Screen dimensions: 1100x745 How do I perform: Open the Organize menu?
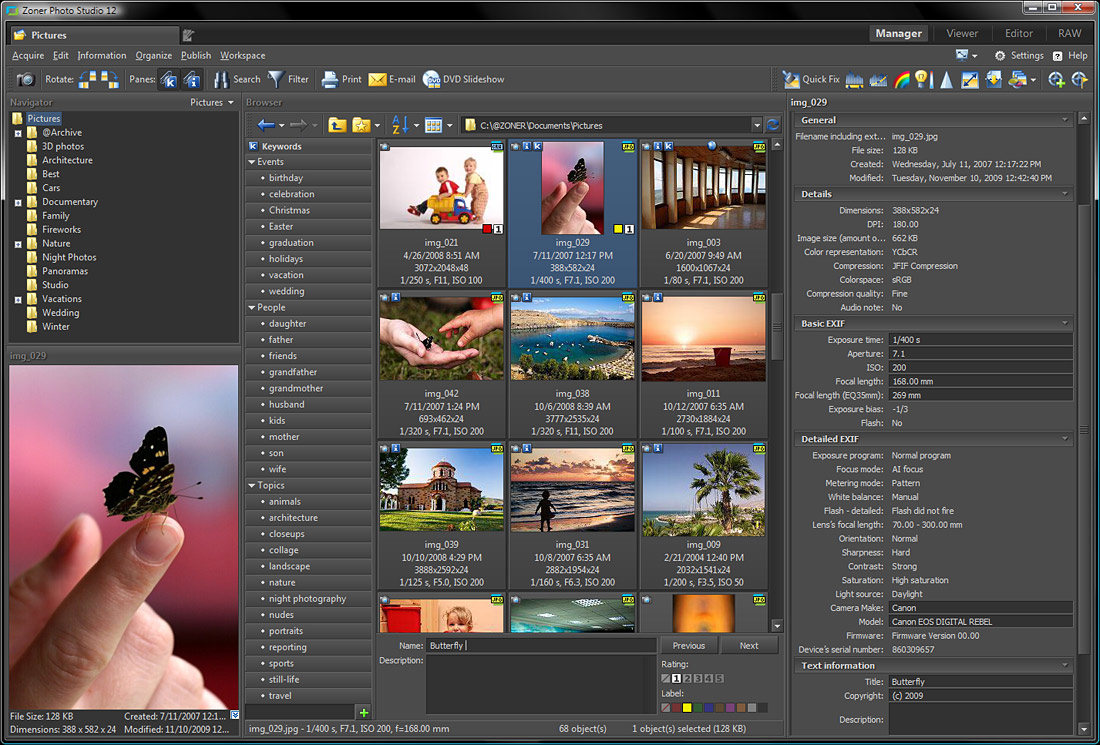(152, 55)
